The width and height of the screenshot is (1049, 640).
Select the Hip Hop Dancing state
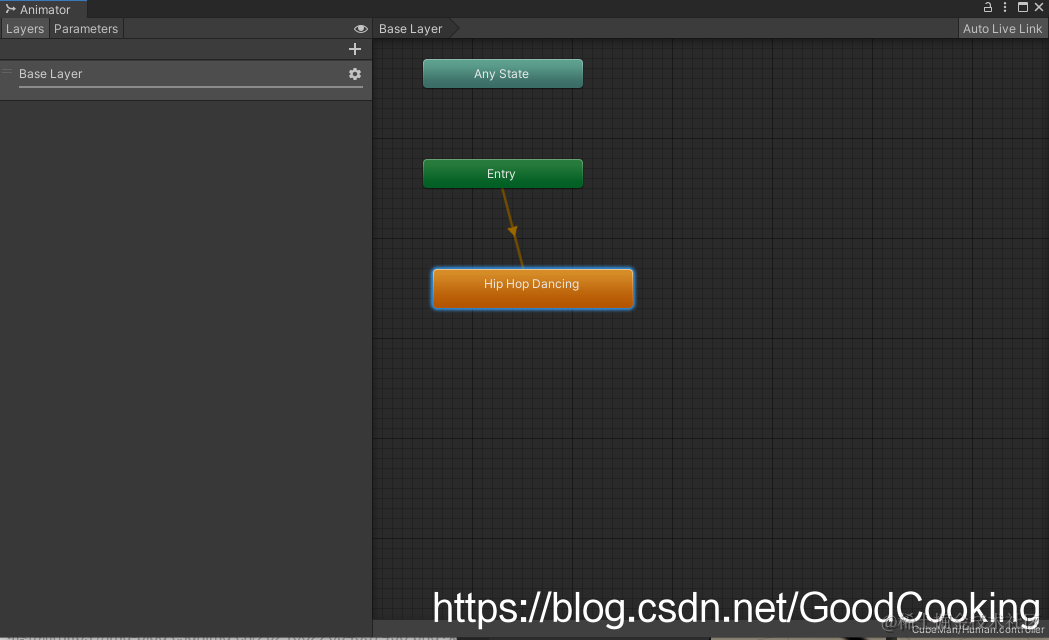[532, 287]
